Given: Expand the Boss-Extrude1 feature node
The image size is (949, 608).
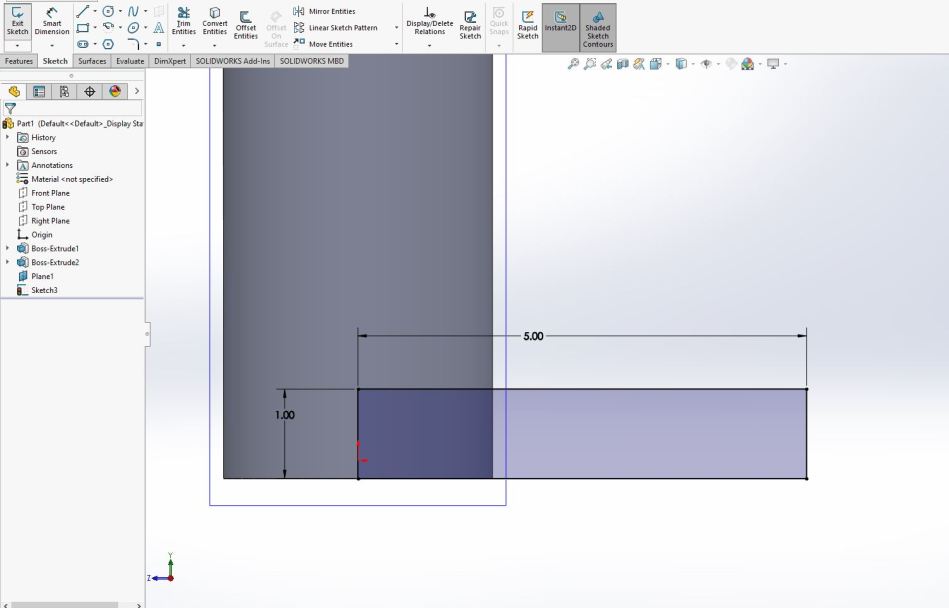Looking at the screenshot, I should click(x=9, y=249).
